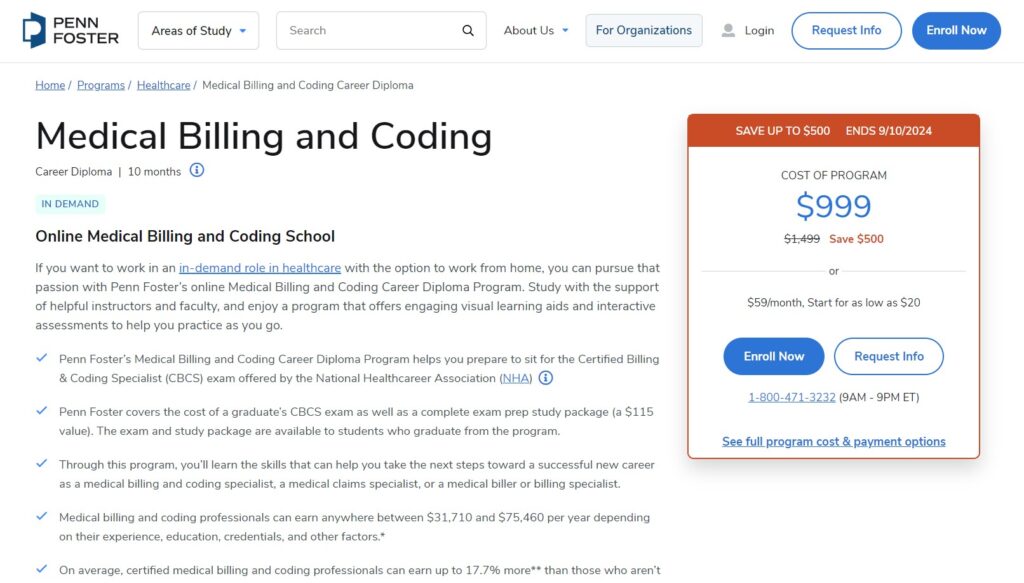Click the search magnifier icon
1024x583 pixels.
click(468, 30)
